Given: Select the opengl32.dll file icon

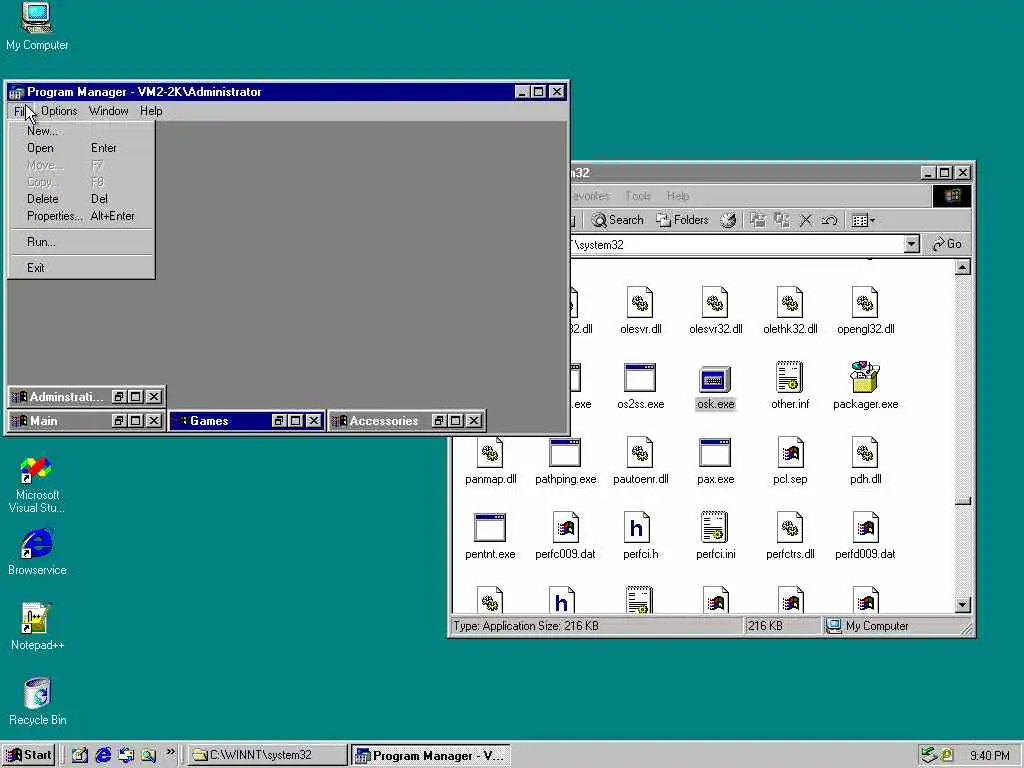Looking at the screenshot, I should coord(865,310).
